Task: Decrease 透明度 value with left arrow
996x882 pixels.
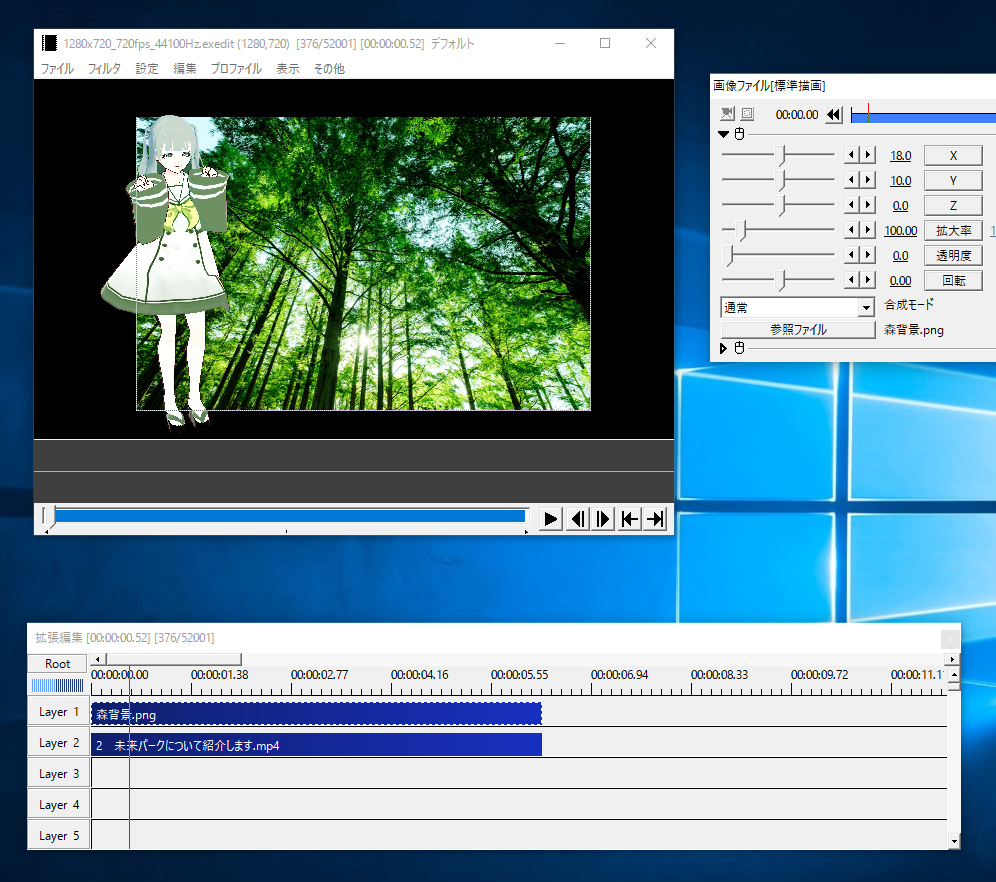Action: [x=851, y=255]
